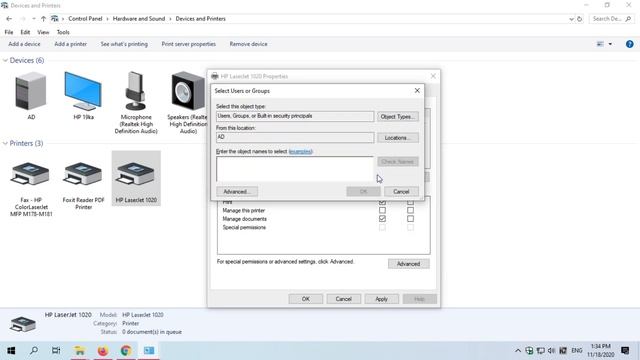Open the ENG language indicator
The width and height of the screenshot is (640, 360).
click(576, 351)
